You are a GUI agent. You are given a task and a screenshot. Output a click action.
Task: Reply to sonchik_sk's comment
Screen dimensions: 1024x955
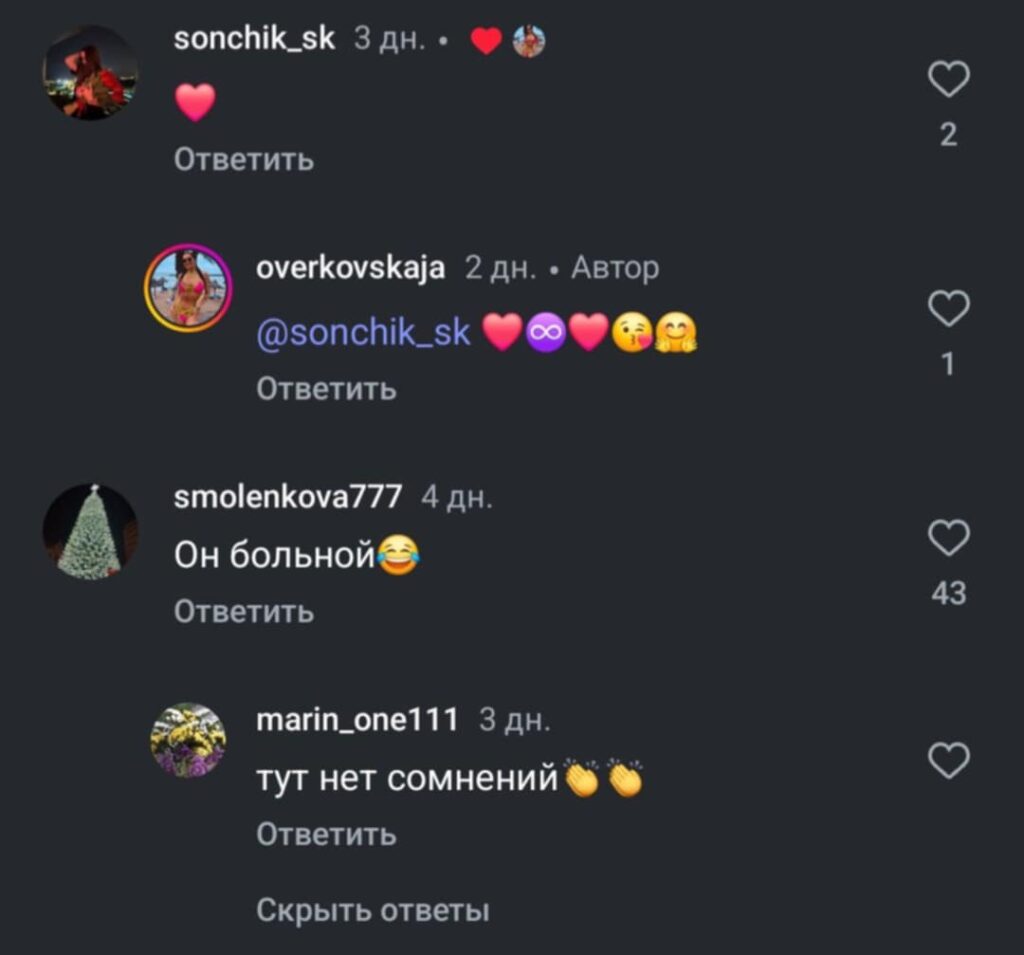coord(244,159)
